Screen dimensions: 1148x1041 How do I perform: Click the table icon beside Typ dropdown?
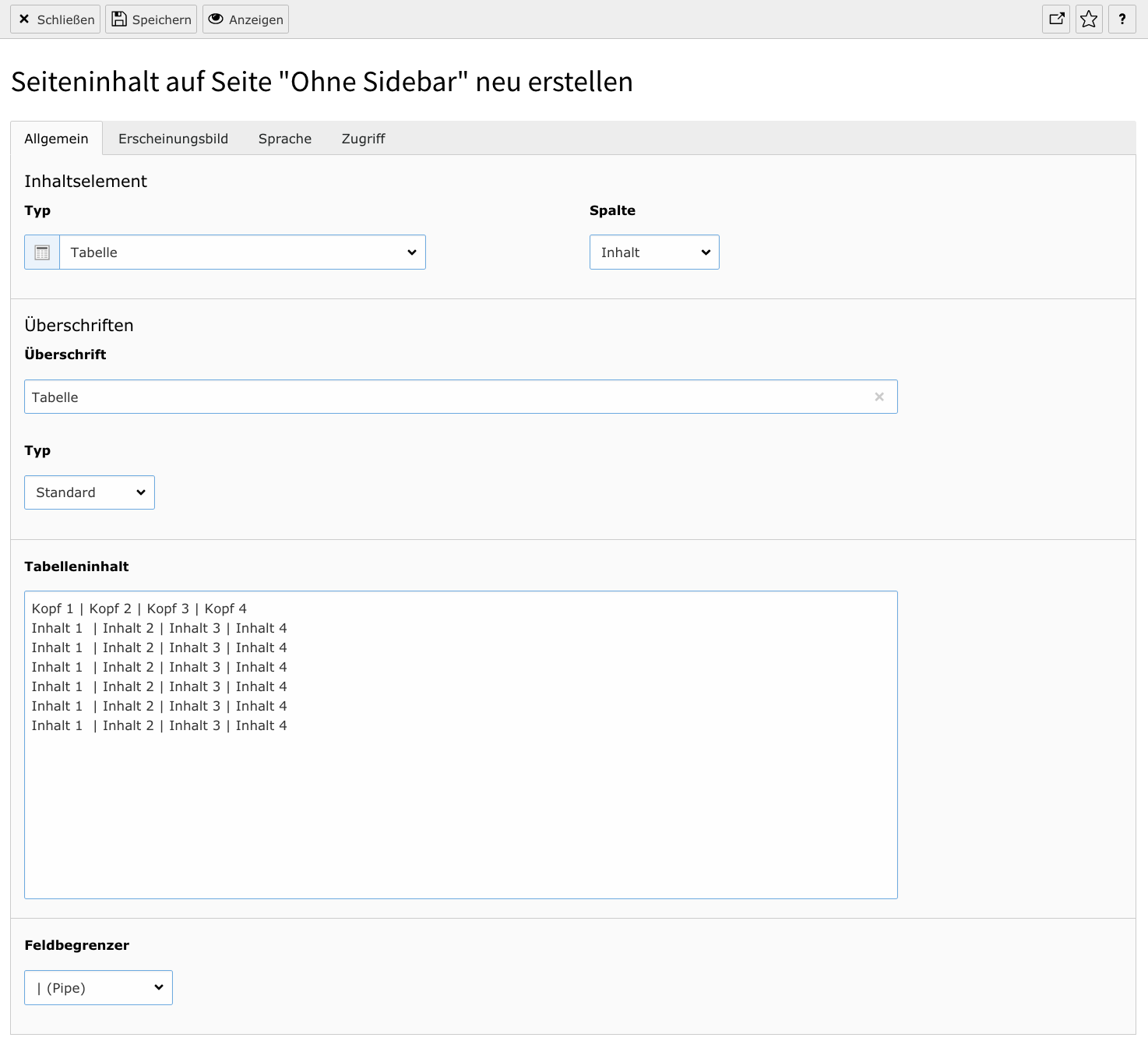pos(42,252)
